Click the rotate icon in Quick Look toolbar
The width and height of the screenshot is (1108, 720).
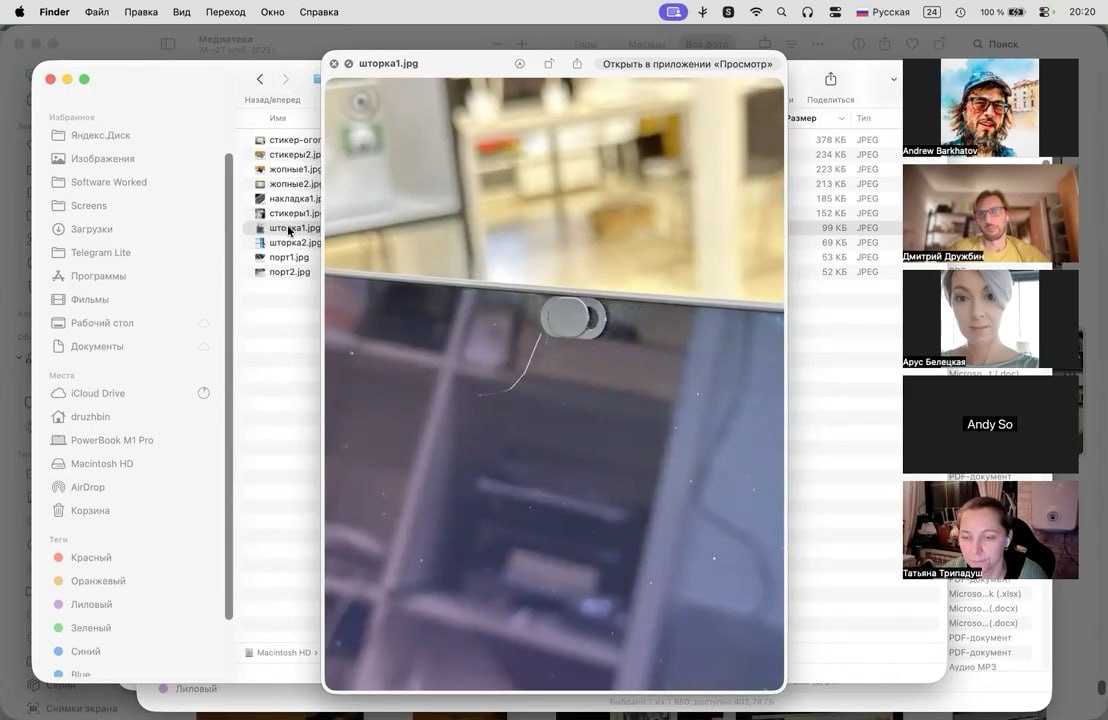(x=549, y=64)
